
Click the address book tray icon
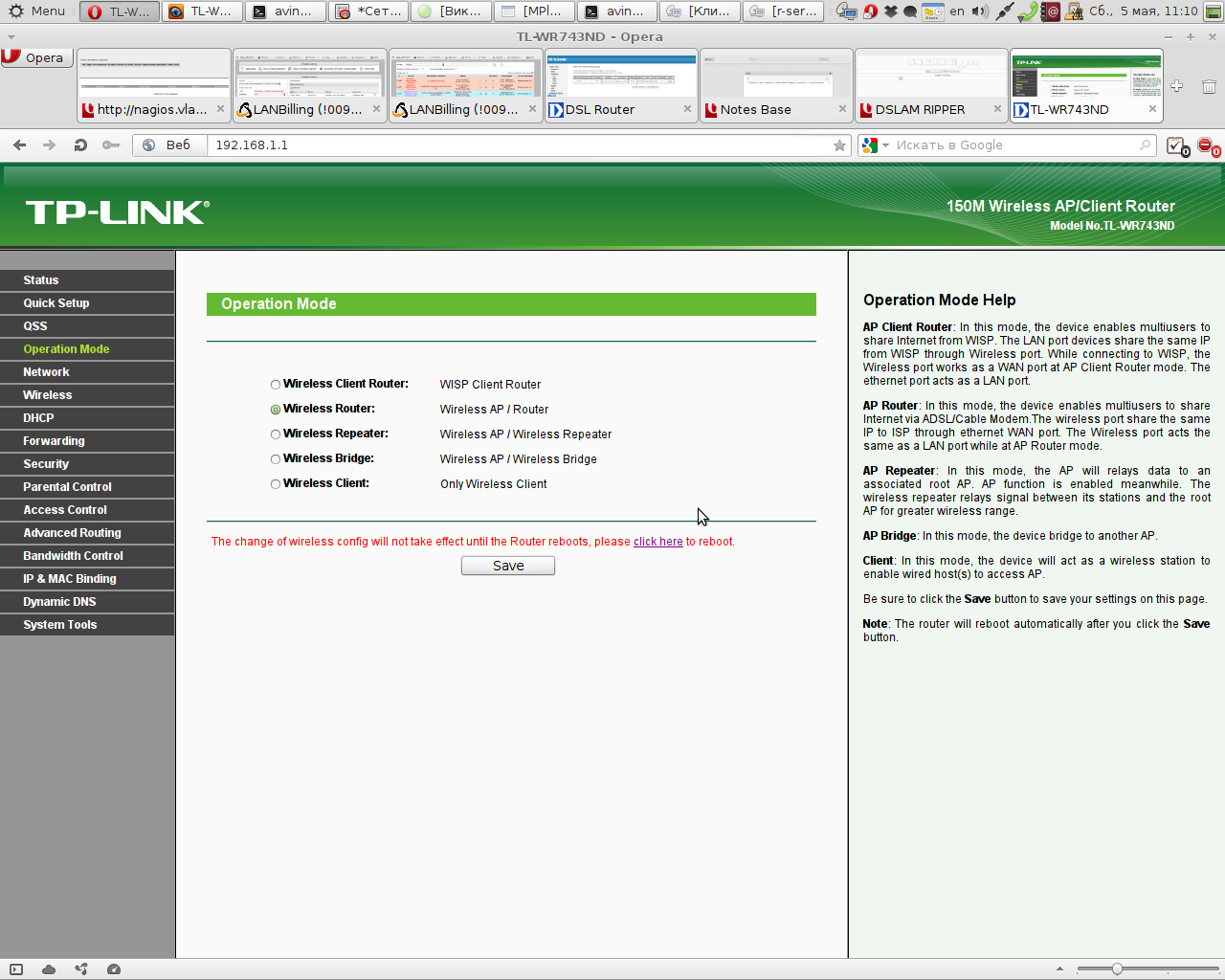(x=1051, y=11)
